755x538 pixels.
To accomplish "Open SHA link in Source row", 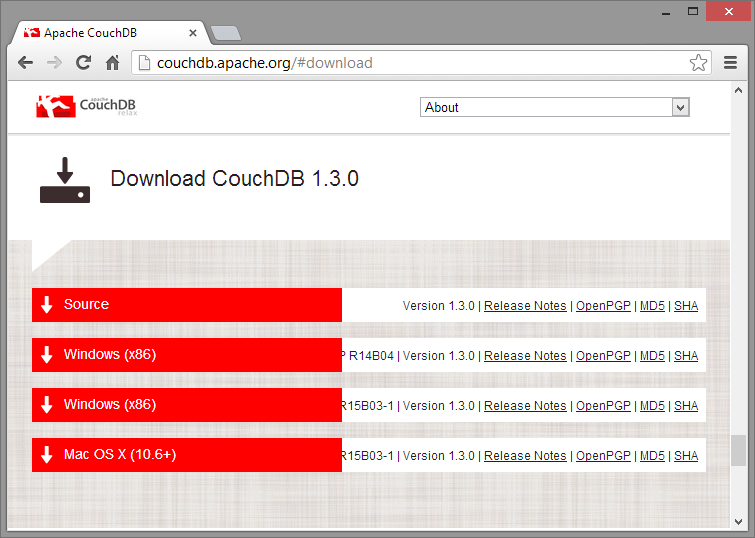I will (x=686, y=306).
